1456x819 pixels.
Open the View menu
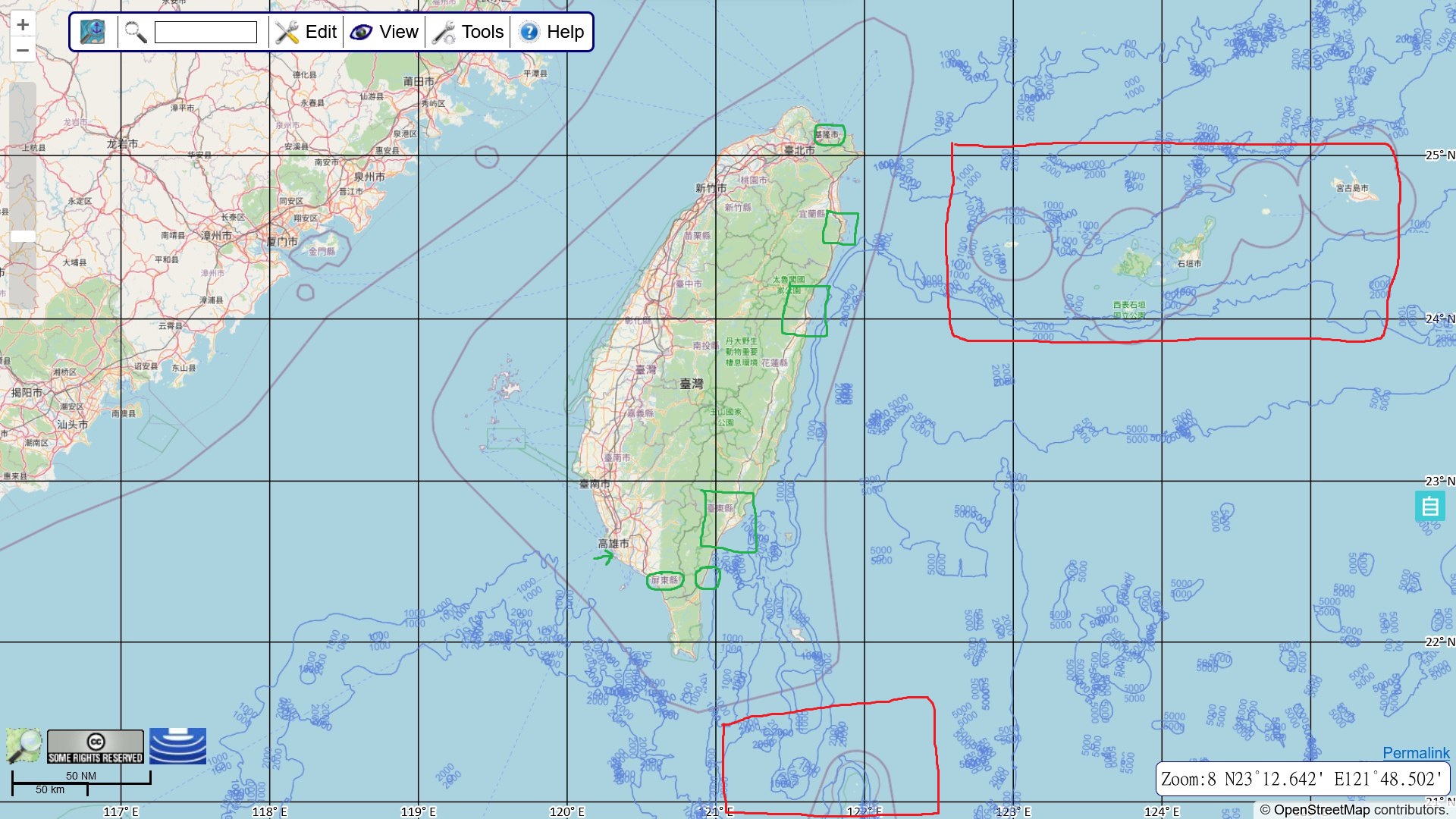[398, 32]
